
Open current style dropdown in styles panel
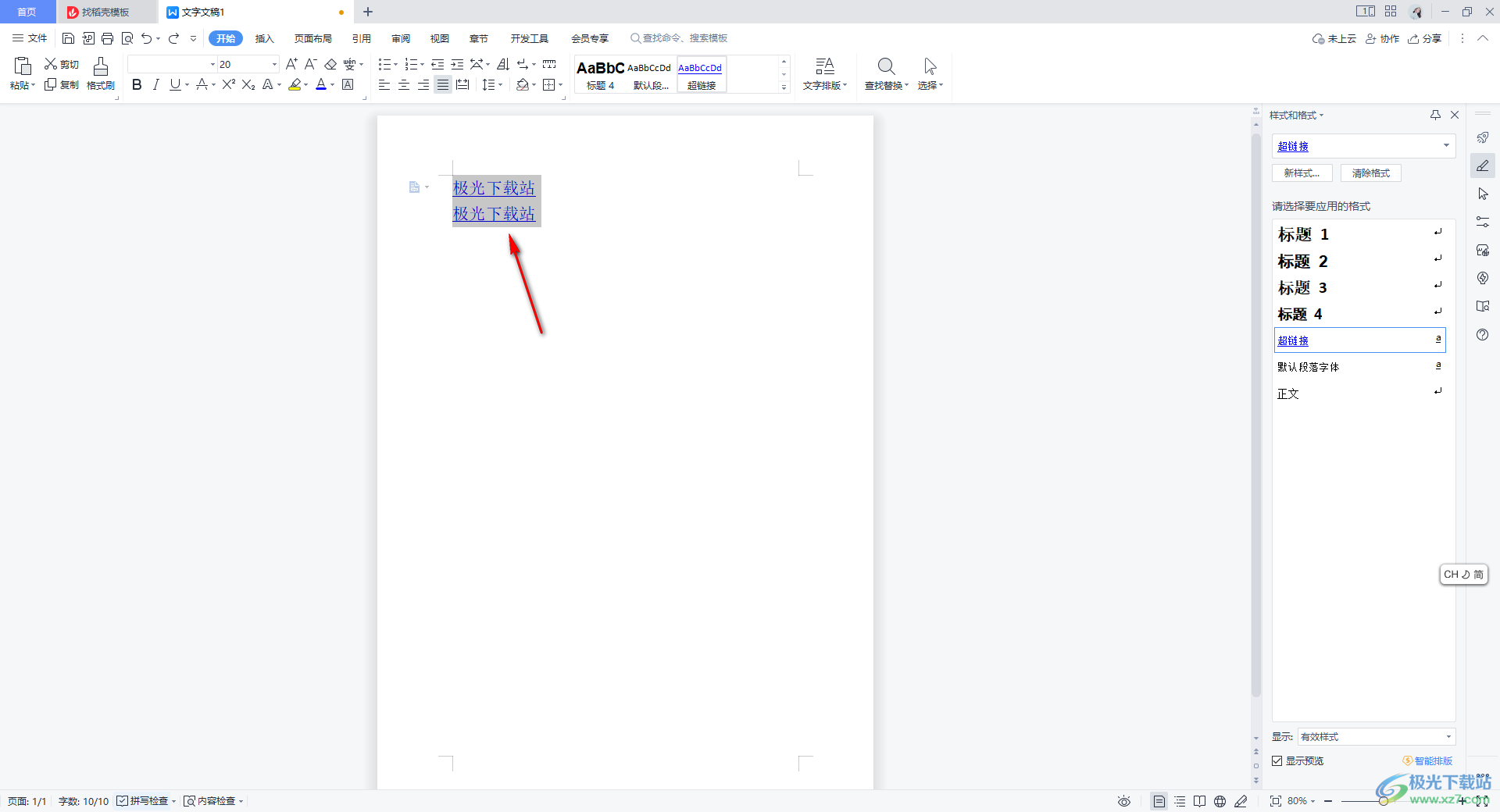(1446, 146)
